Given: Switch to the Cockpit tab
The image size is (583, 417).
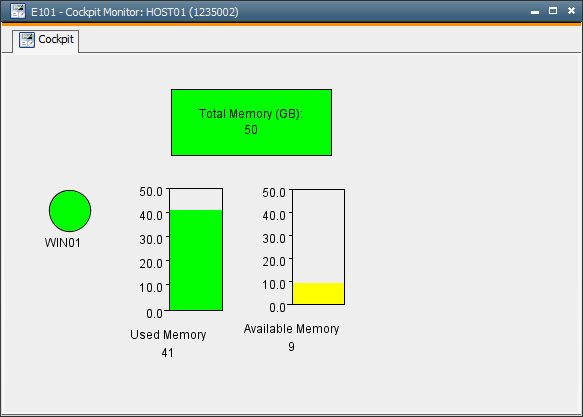Looking at the screenshot, I should pos(46,40).
